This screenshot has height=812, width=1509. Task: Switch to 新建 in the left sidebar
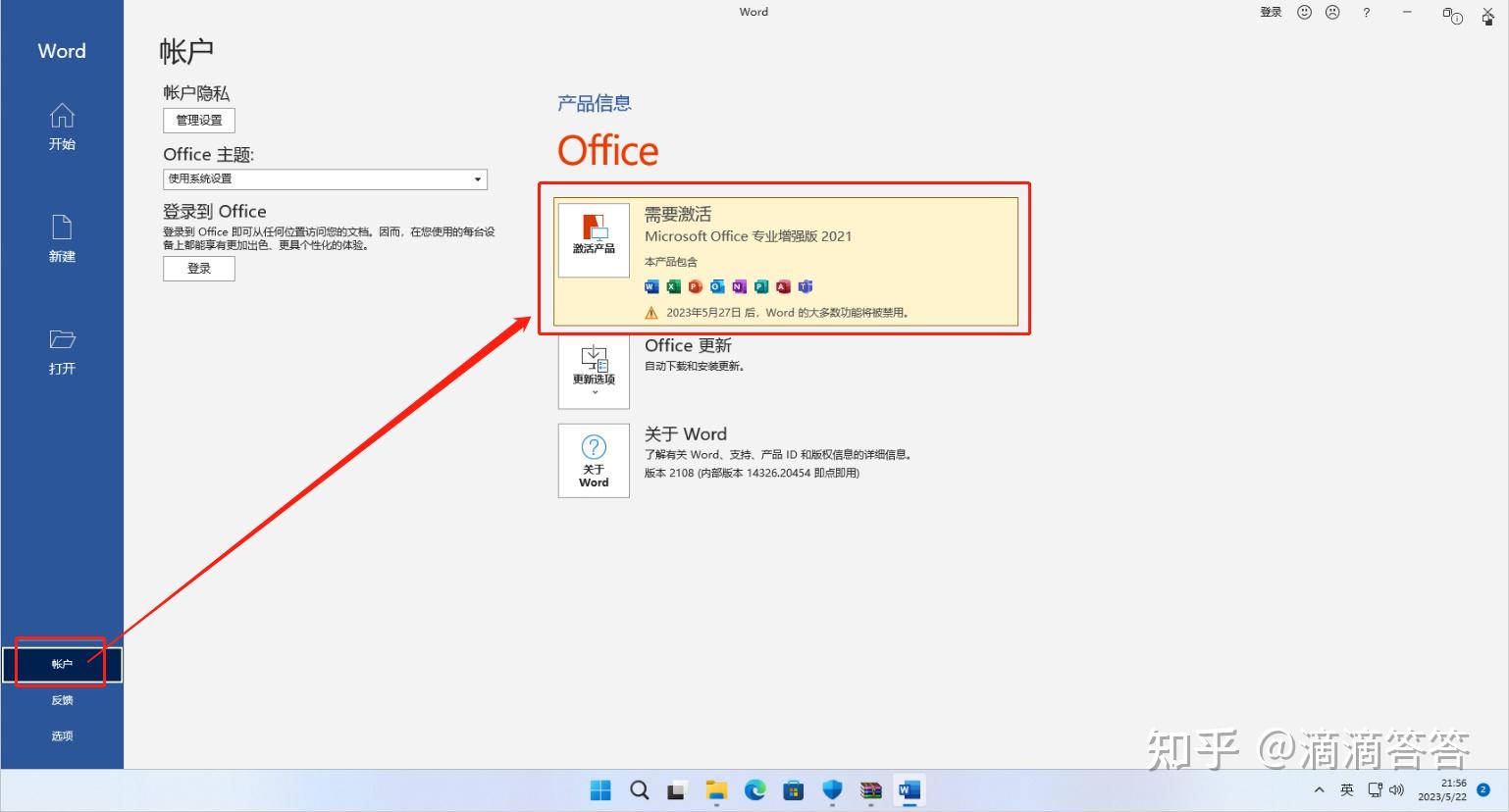(61, 240)
